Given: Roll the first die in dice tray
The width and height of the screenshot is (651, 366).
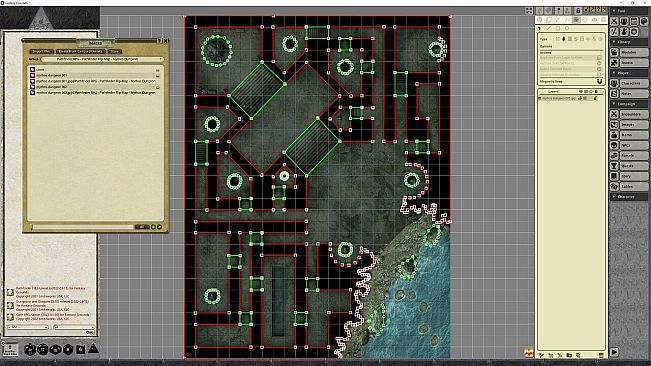Looking at the screenshot, I should (29, 349).
